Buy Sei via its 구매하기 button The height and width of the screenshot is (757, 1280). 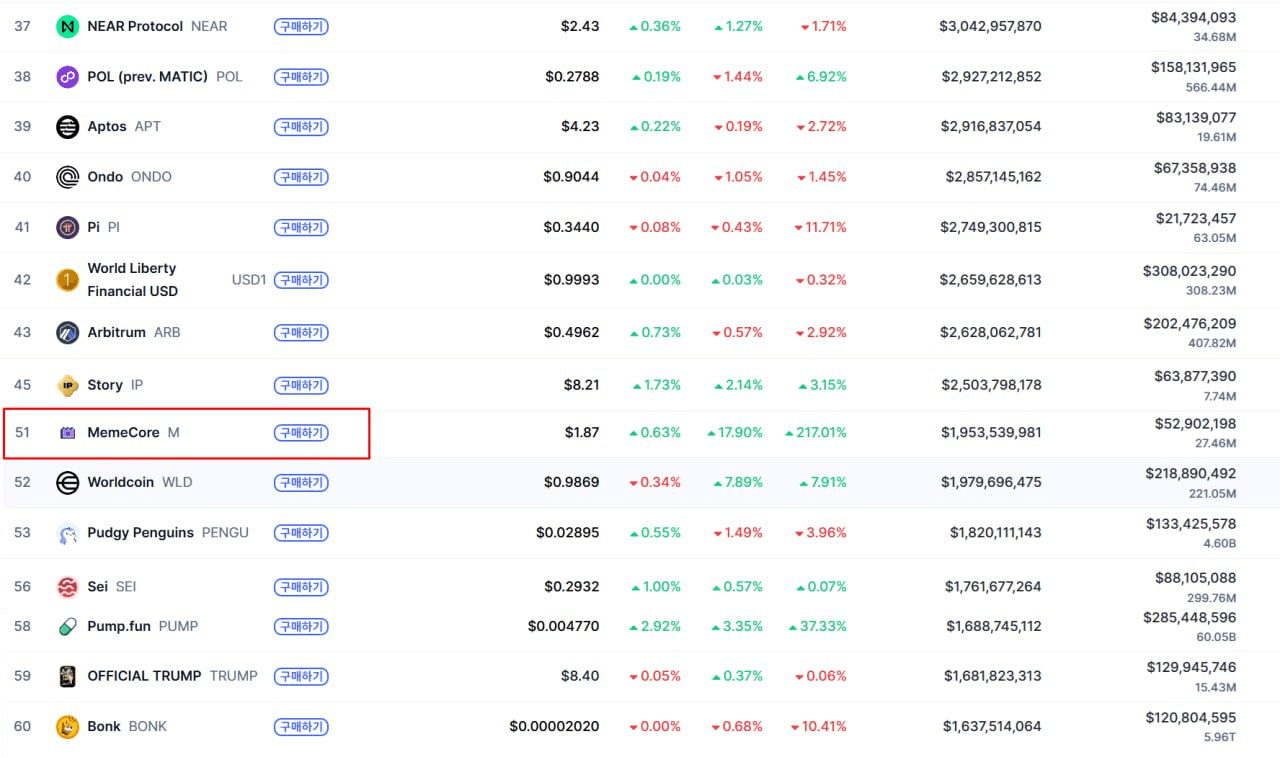301,587
